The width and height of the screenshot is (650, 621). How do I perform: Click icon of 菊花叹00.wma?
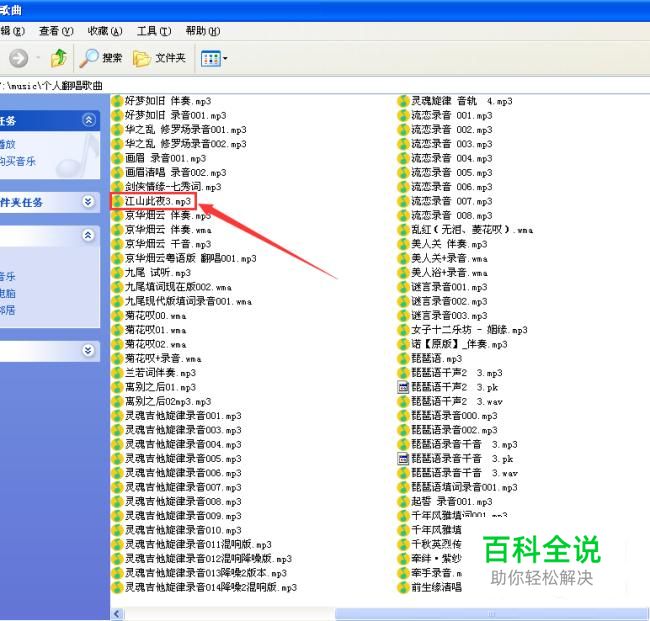[118, 315]
